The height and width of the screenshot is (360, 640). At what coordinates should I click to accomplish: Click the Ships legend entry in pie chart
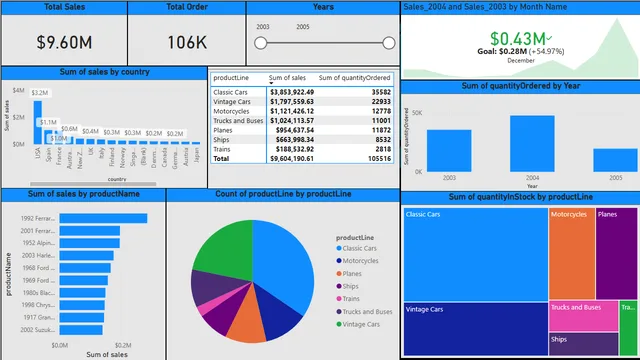(347, 286)
